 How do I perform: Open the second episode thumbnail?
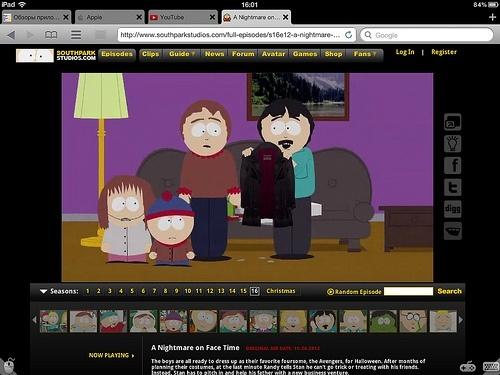tap(83, 321)
